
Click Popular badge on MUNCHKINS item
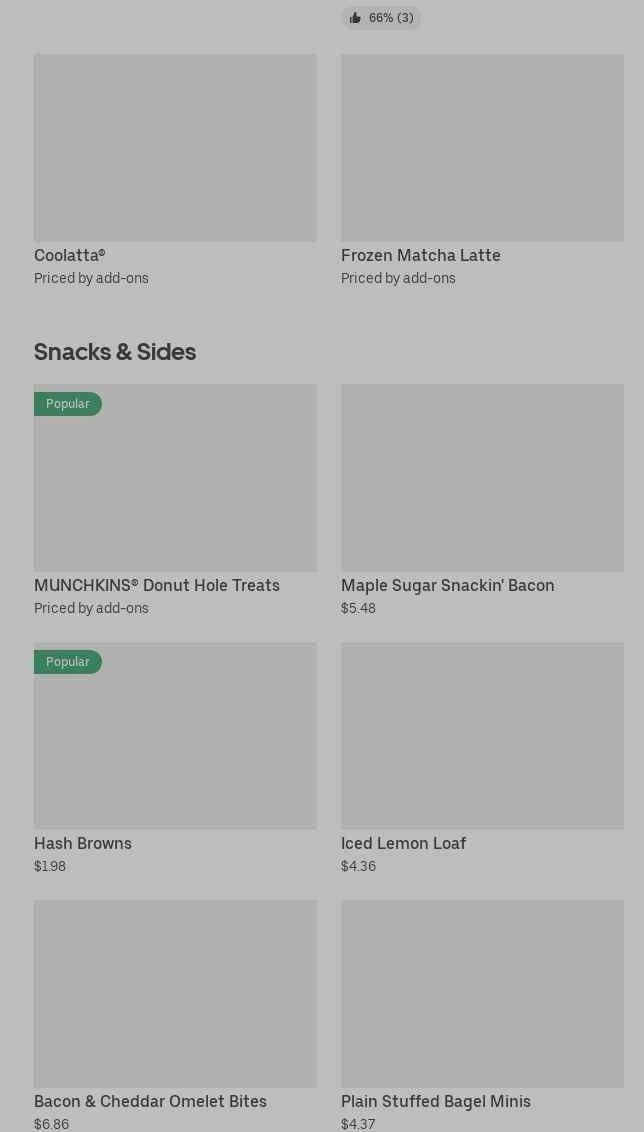click(x=68, y=404)
